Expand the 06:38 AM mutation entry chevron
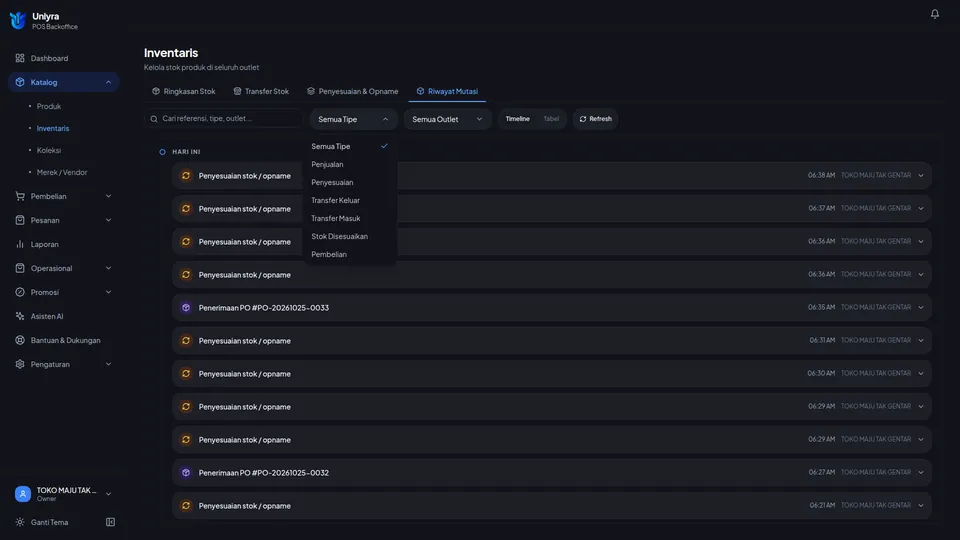The width and height of the screenshot is (960, 540). 920,176
